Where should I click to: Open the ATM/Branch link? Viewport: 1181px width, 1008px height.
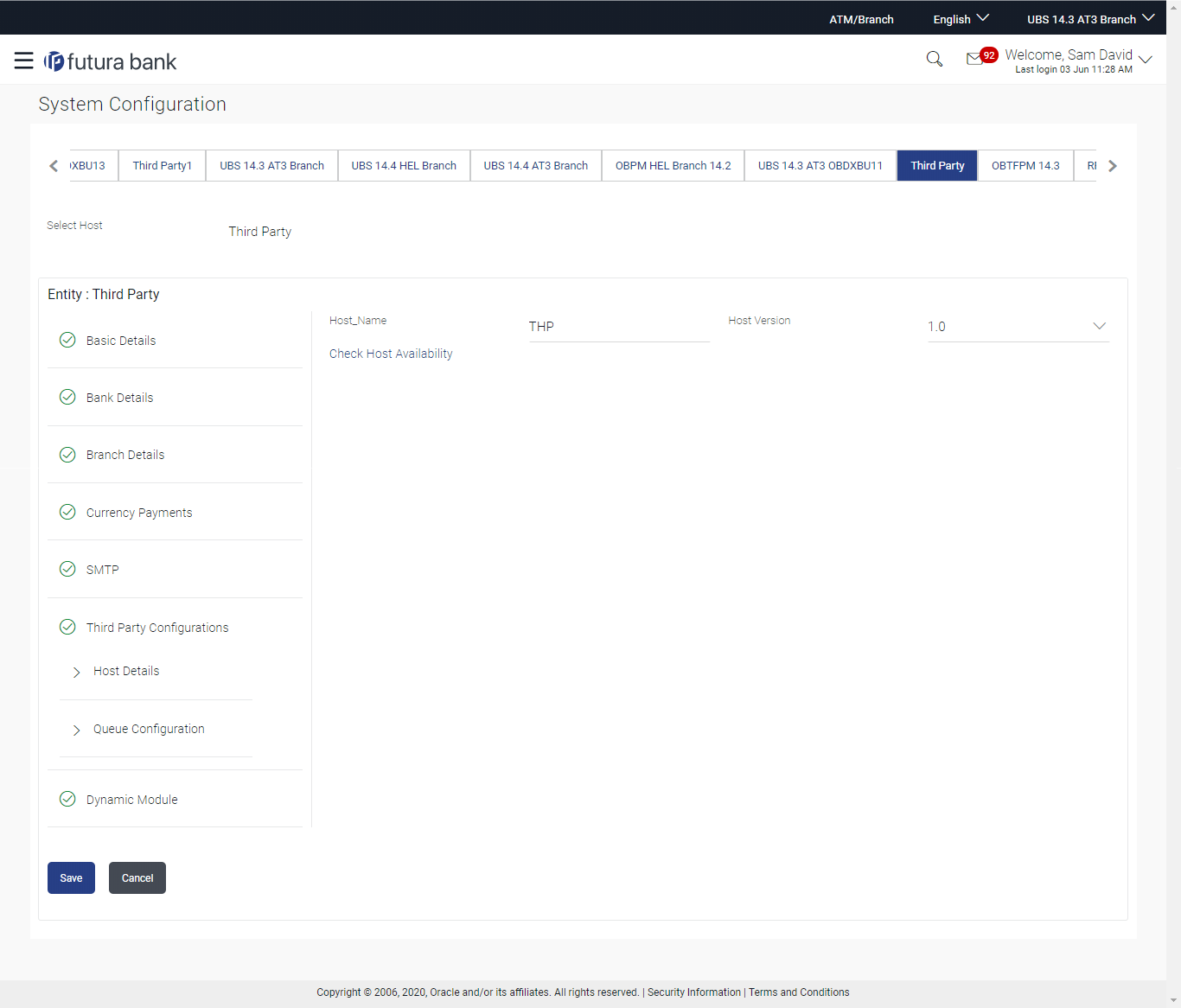861,19
